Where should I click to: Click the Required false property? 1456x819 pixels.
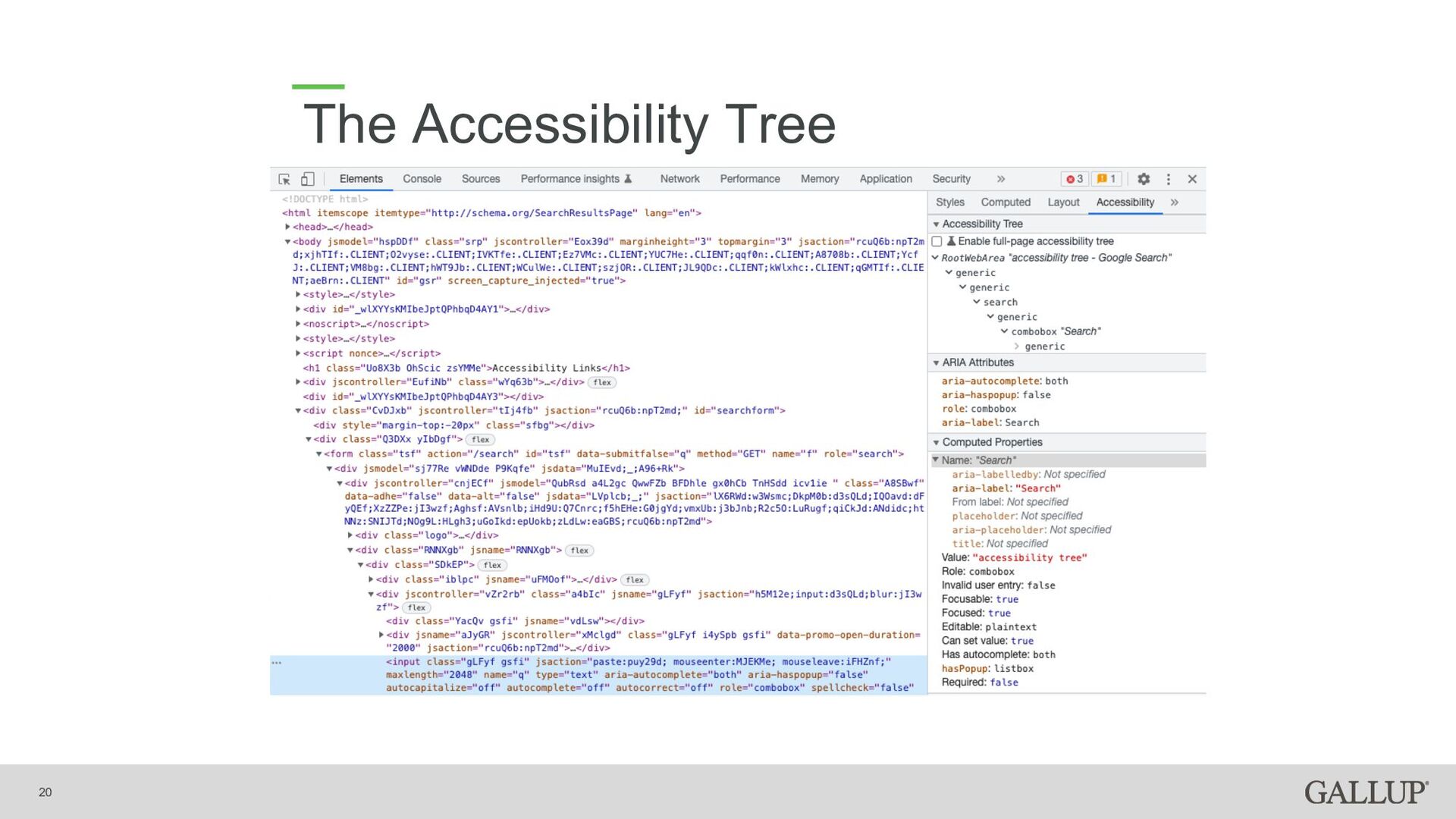[x=980, y=682]
